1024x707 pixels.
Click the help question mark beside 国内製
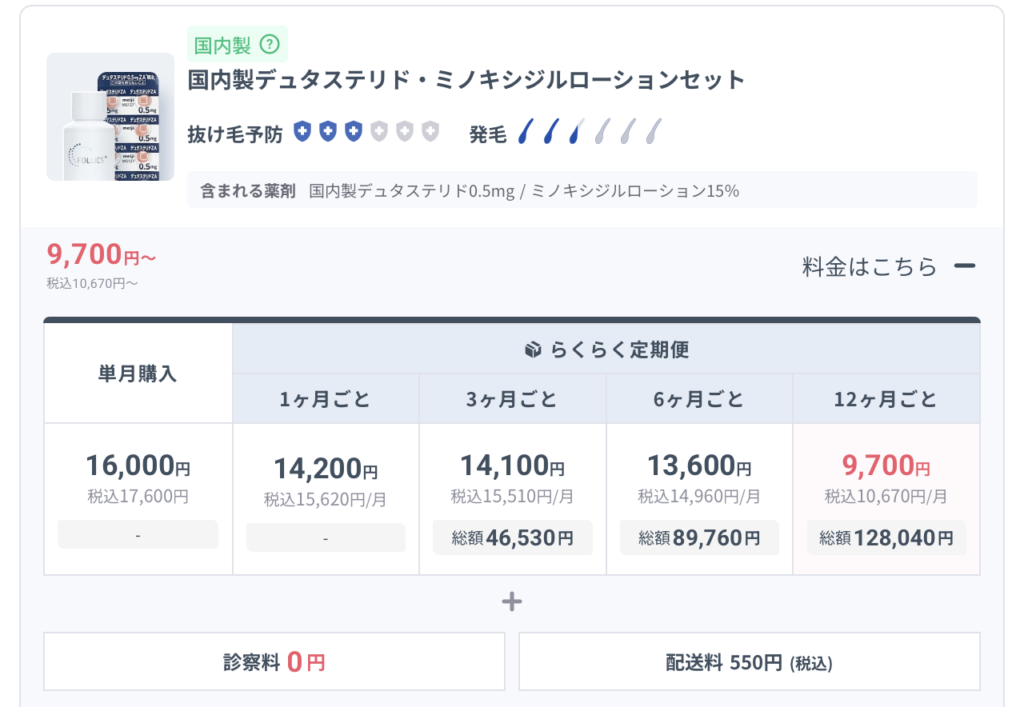pyautogui.click(x=269, y=44)
